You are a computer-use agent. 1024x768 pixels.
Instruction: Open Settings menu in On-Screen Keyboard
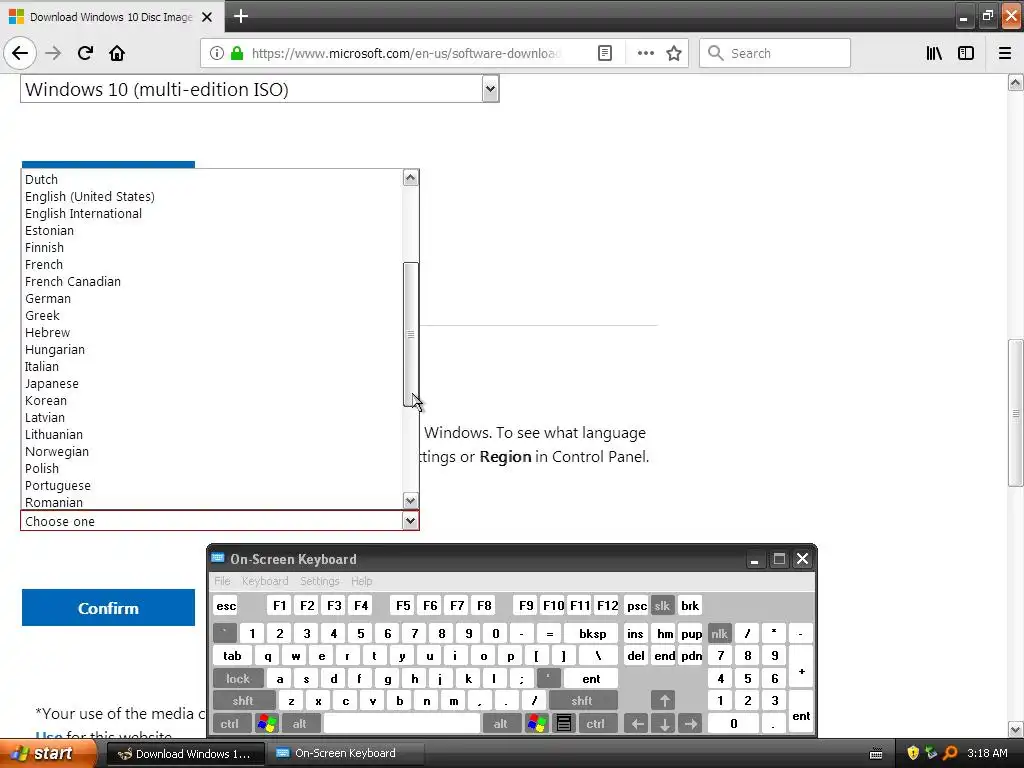click(x=319, y=581)
